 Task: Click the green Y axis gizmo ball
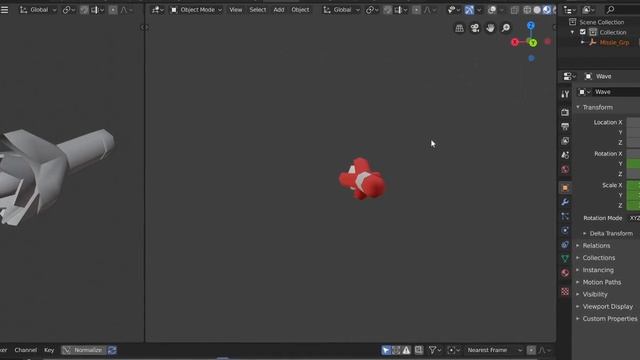point(533,42)
